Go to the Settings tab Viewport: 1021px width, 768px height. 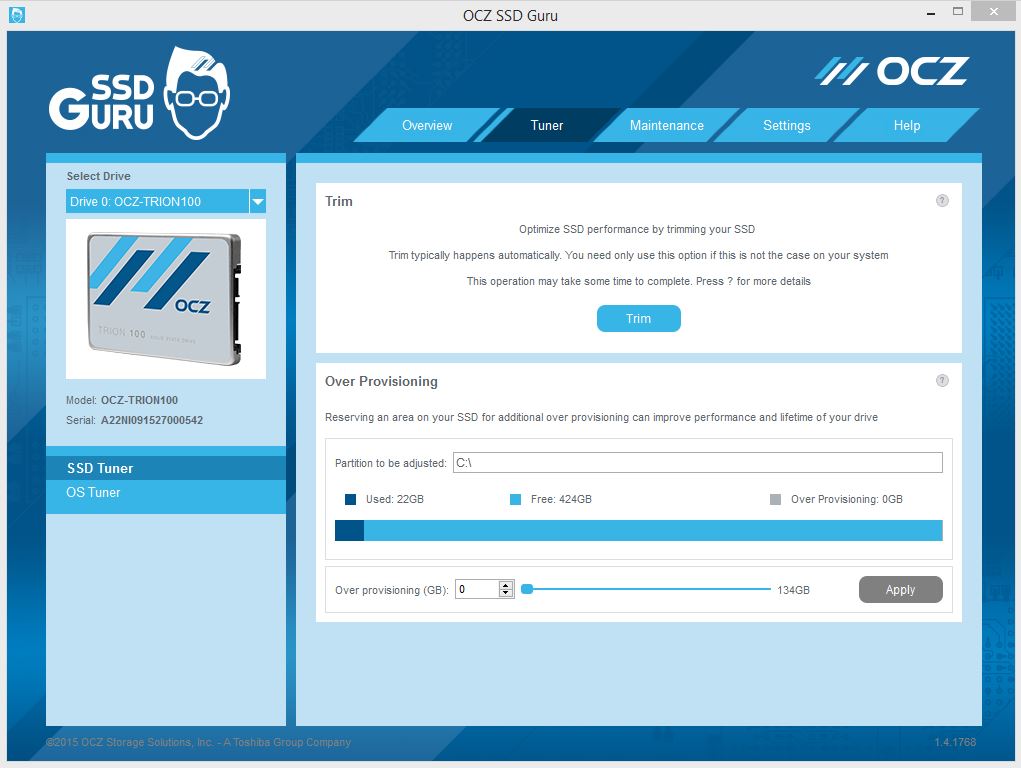click(x=787, y=125)
